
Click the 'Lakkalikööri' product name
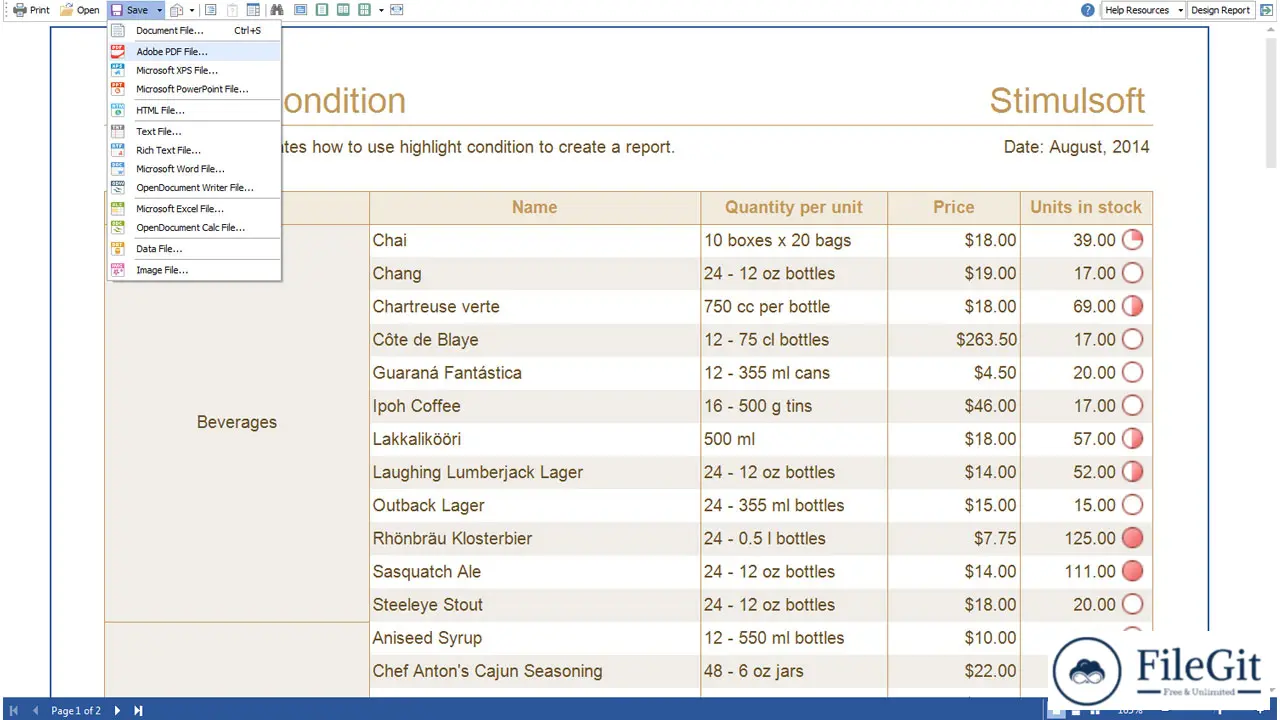(x=416, y=438)
